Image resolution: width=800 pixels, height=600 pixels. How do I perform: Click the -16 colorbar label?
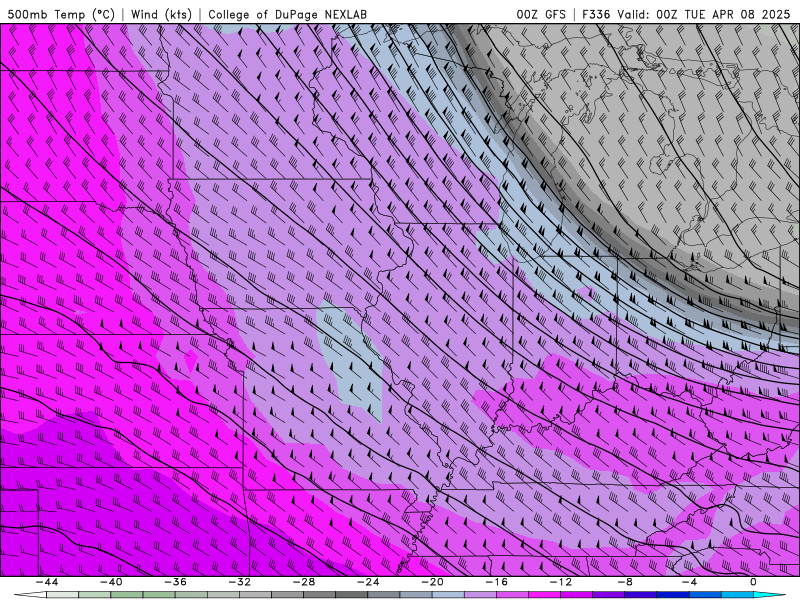click(496, 582)
